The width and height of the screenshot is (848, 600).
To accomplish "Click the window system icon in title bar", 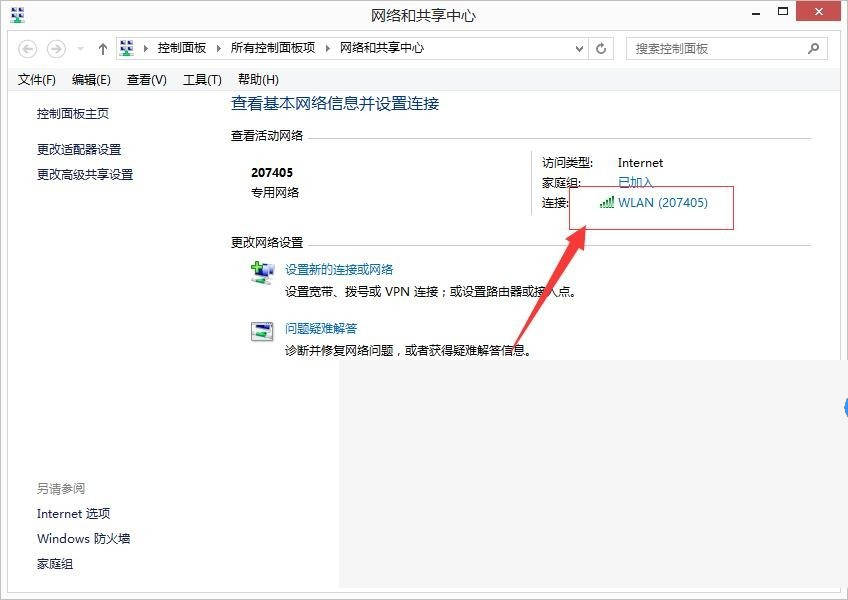I will pyautogui.click(x=17, y=15).
